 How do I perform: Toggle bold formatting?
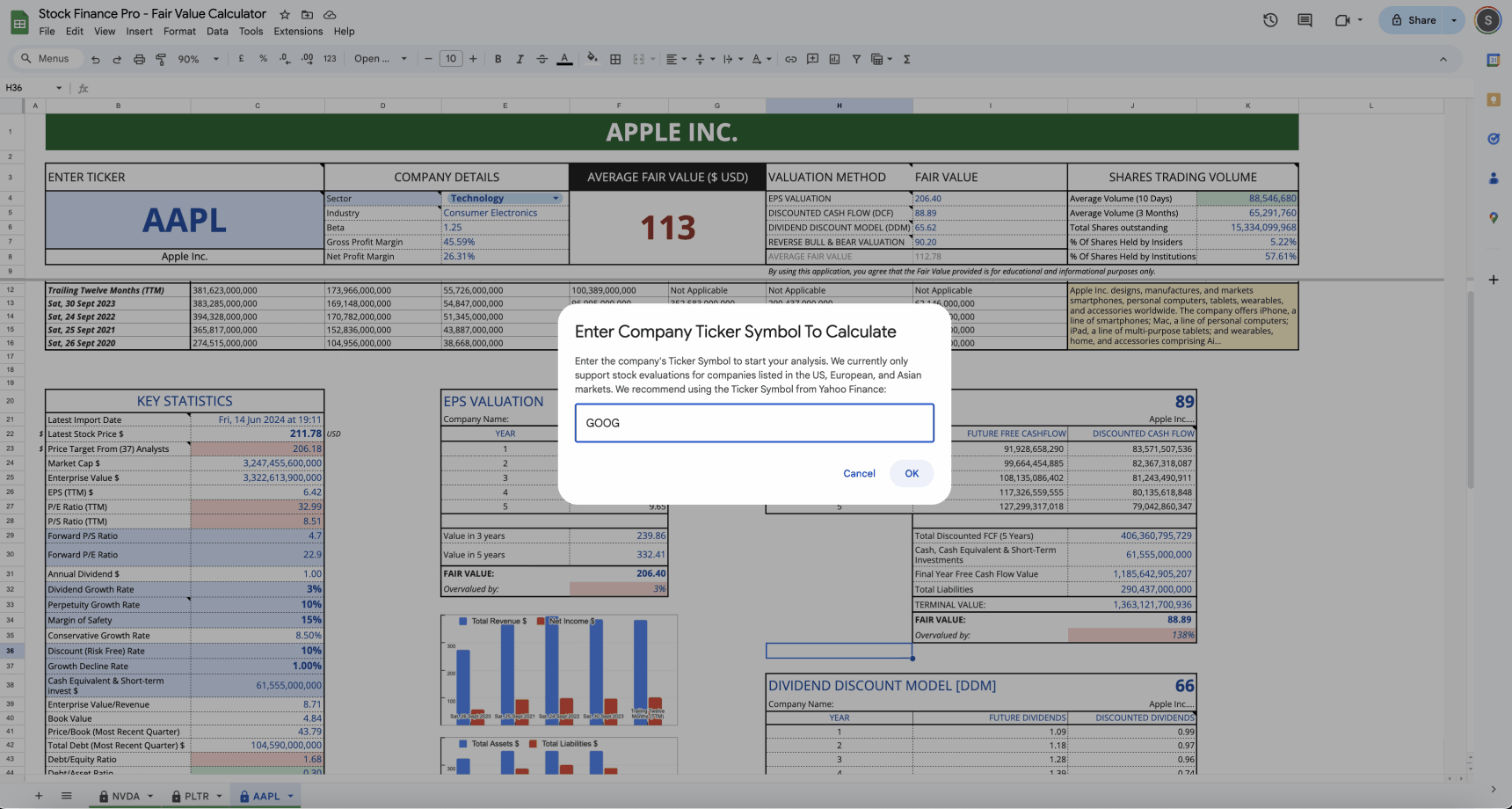click(x=498, y=59)
